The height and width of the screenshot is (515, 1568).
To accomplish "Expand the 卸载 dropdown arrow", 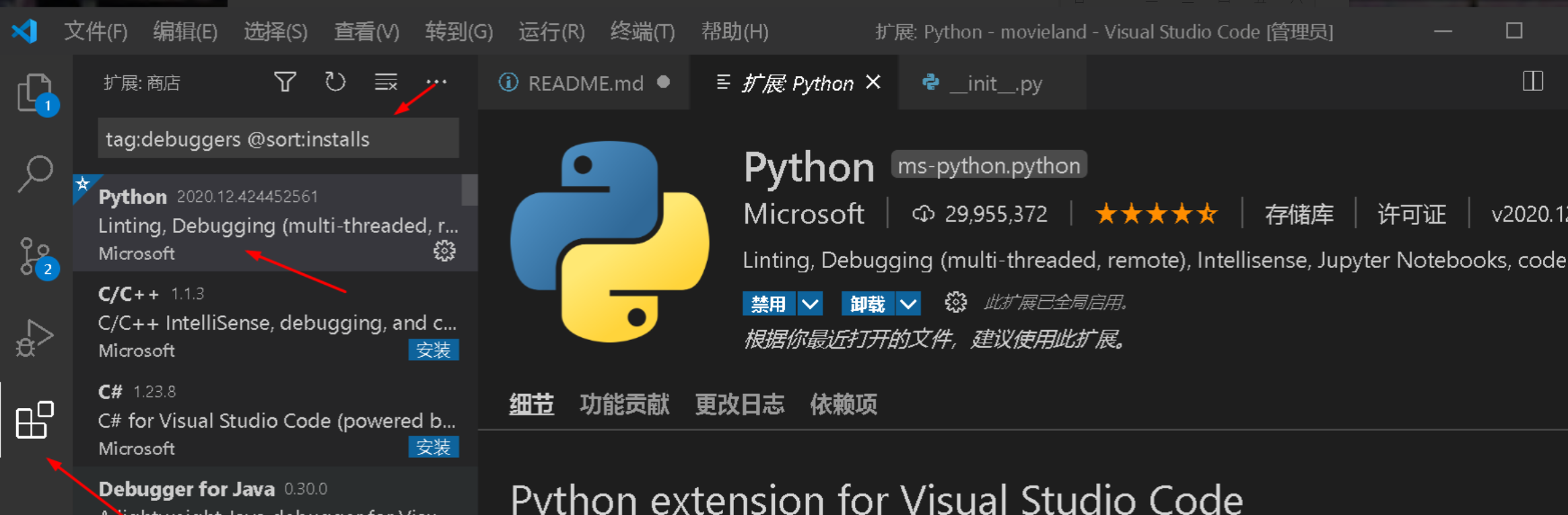I will (908, 304).
